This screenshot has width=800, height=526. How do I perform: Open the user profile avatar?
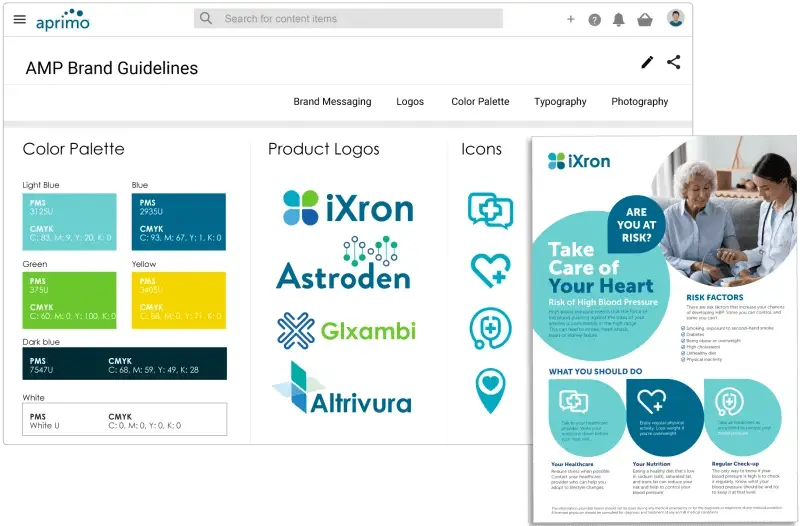(676, 18)
